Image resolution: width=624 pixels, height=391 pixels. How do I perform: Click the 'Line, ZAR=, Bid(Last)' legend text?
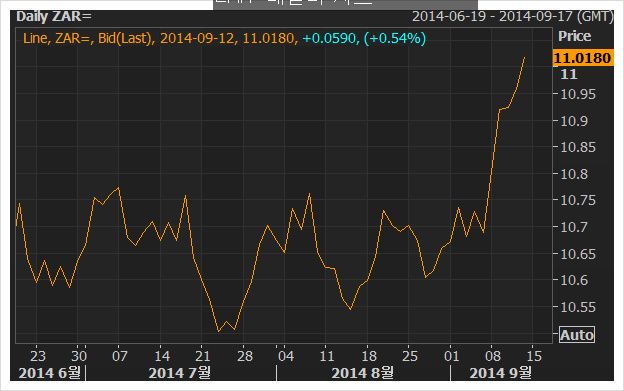(88, 39)
